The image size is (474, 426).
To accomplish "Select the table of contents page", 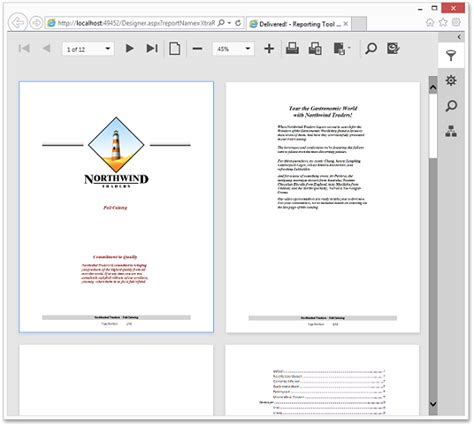I will (322, 380).
